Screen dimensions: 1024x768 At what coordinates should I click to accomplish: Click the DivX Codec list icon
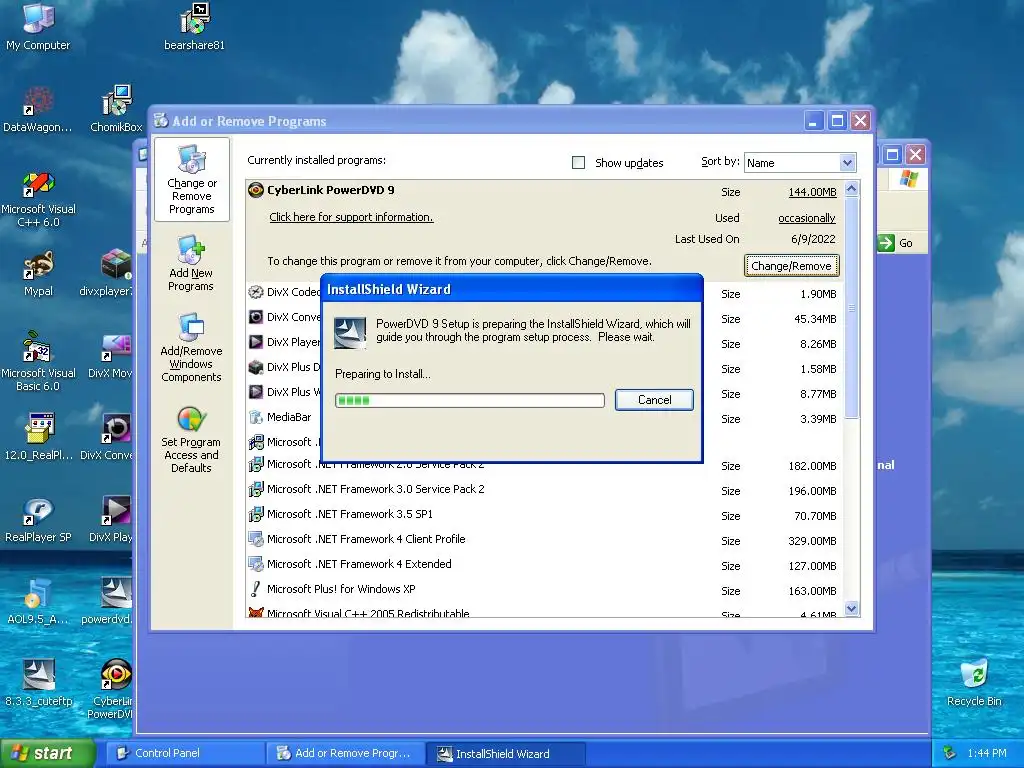point(256,292)
